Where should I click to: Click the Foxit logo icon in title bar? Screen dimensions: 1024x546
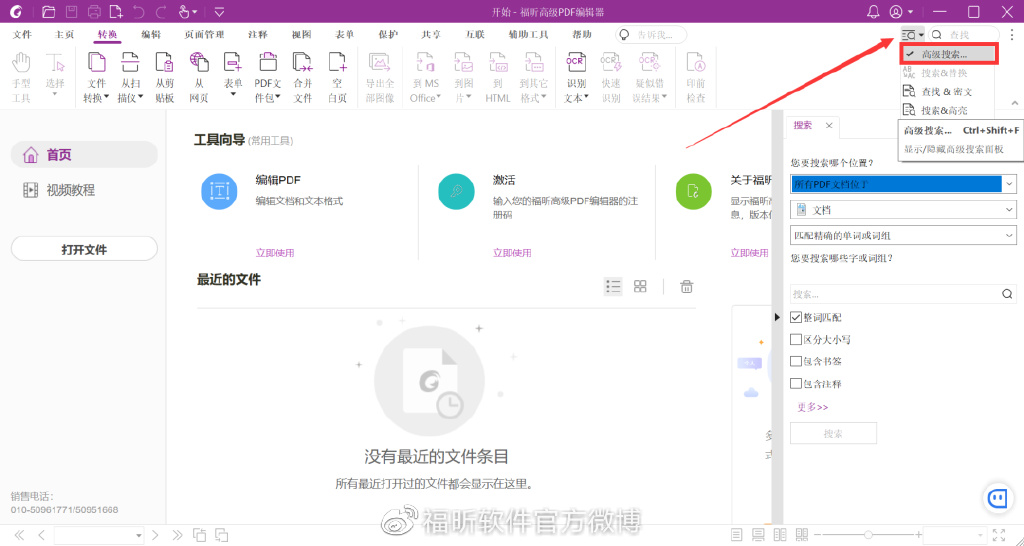15,12
